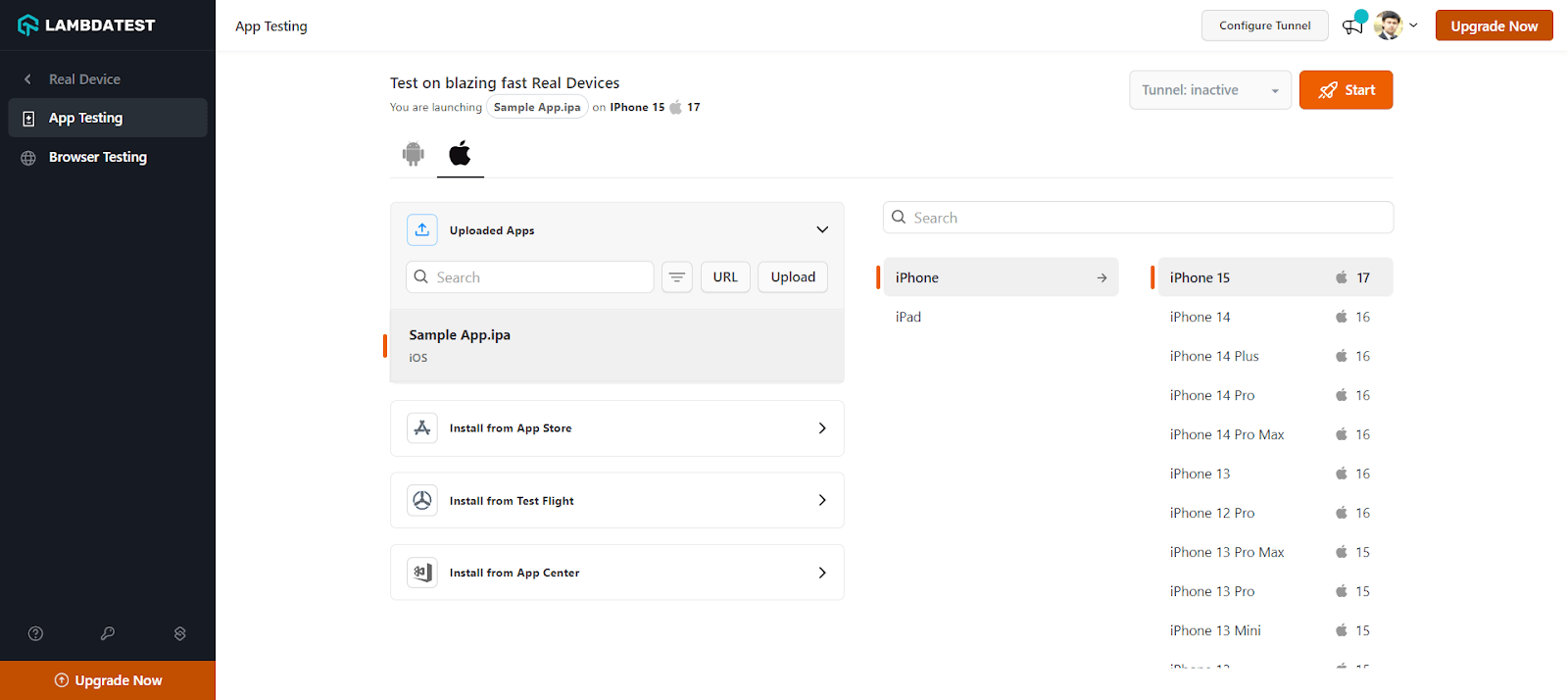This screenshot has width=1568, height=700.
Task: Focus the uploaded apps Search field
Action: [x=530, y=277]
